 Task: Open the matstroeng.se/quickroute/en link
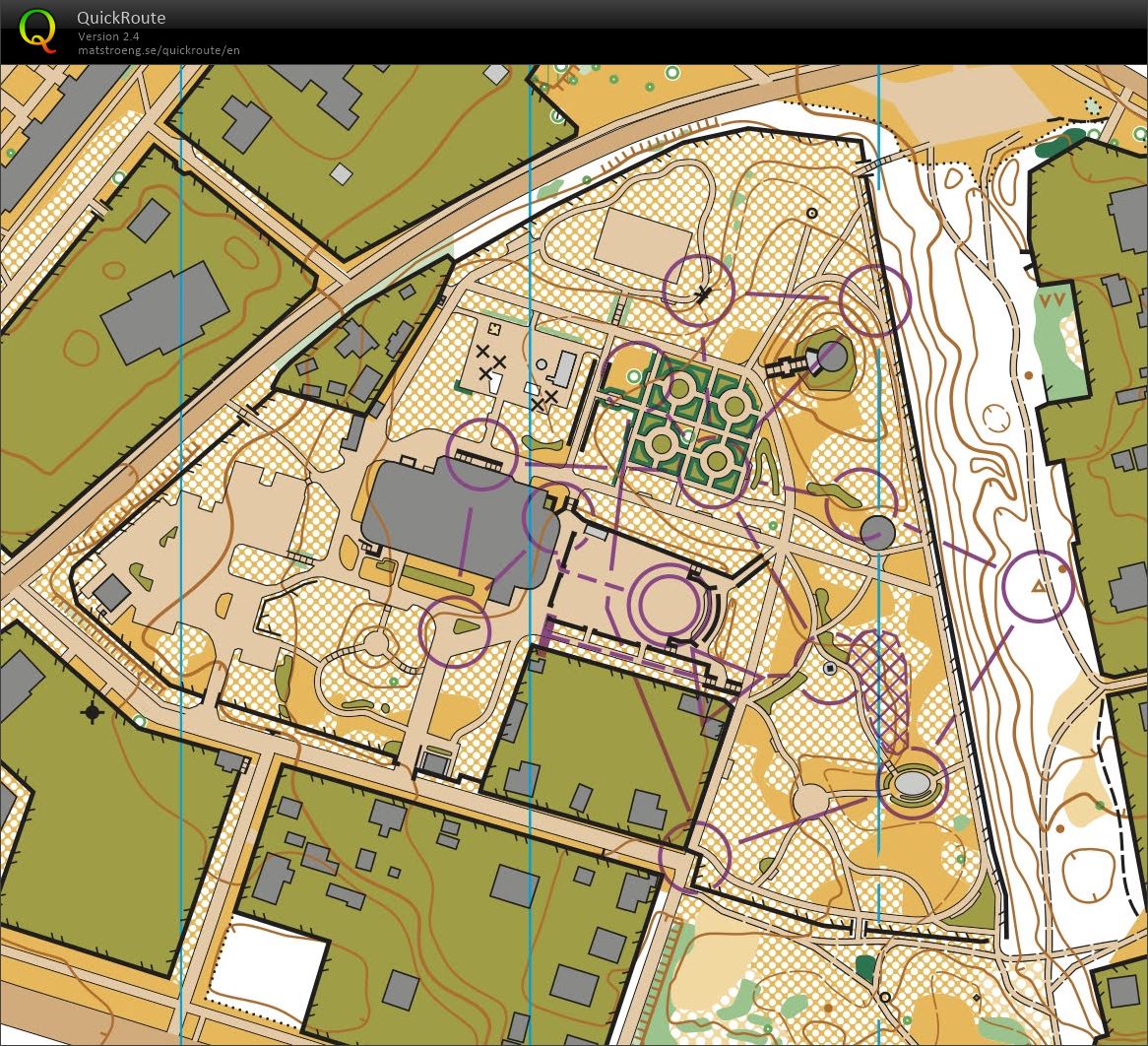point(159,50)
